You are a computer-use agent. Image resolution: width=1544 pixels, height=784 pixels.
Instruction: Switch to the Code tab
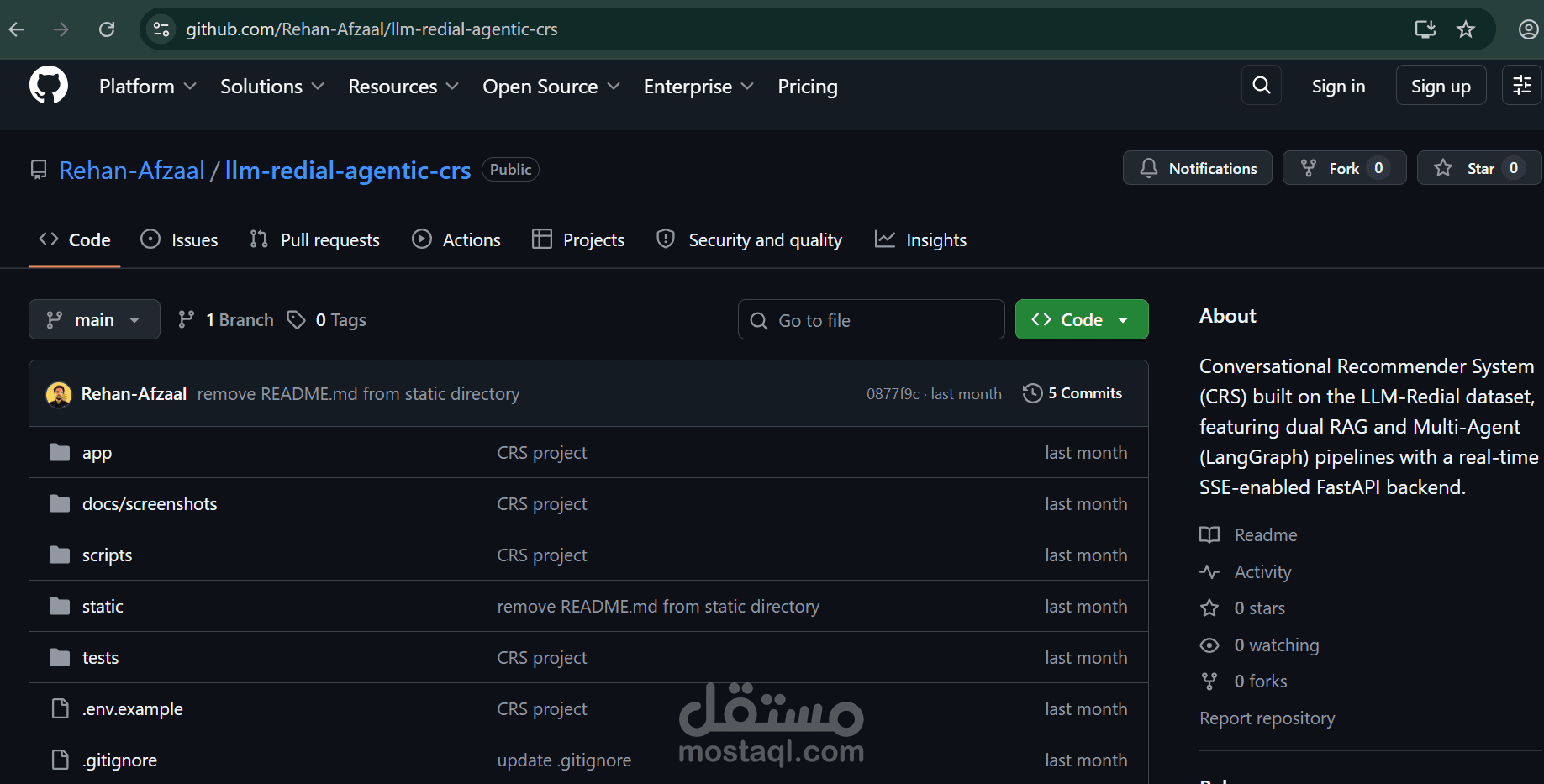point(75,240)
